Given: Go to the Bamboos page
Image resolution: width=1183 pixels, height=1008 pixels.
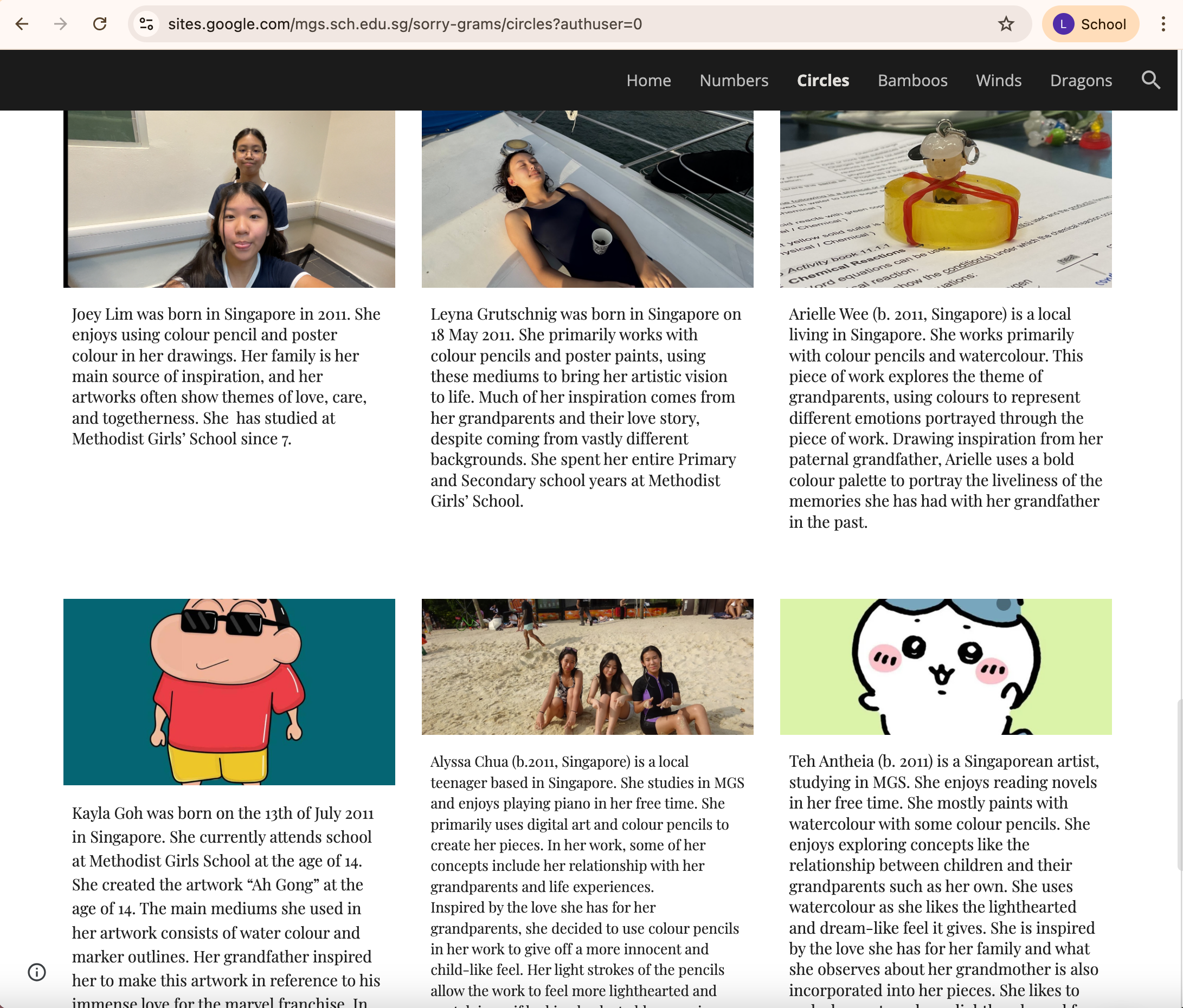Looking at the screenshot, I should coord(912,81).
